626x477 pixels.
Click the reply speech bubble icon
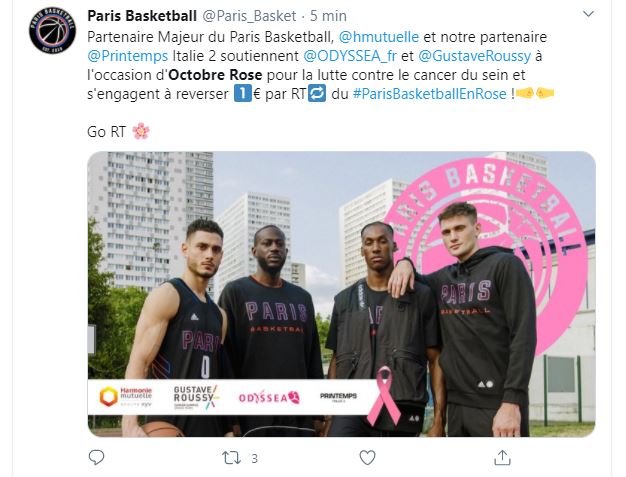(96, 457)
